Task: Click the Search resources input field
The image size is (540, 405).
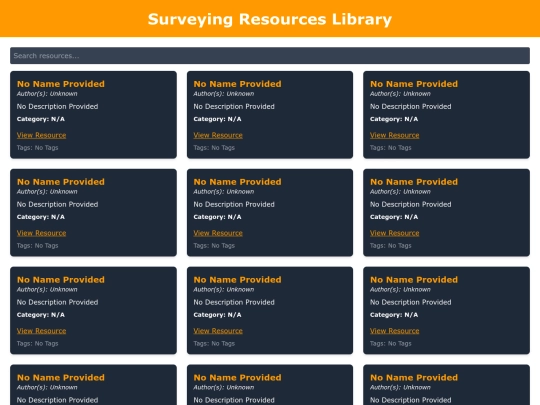Action: coord(270,55)
